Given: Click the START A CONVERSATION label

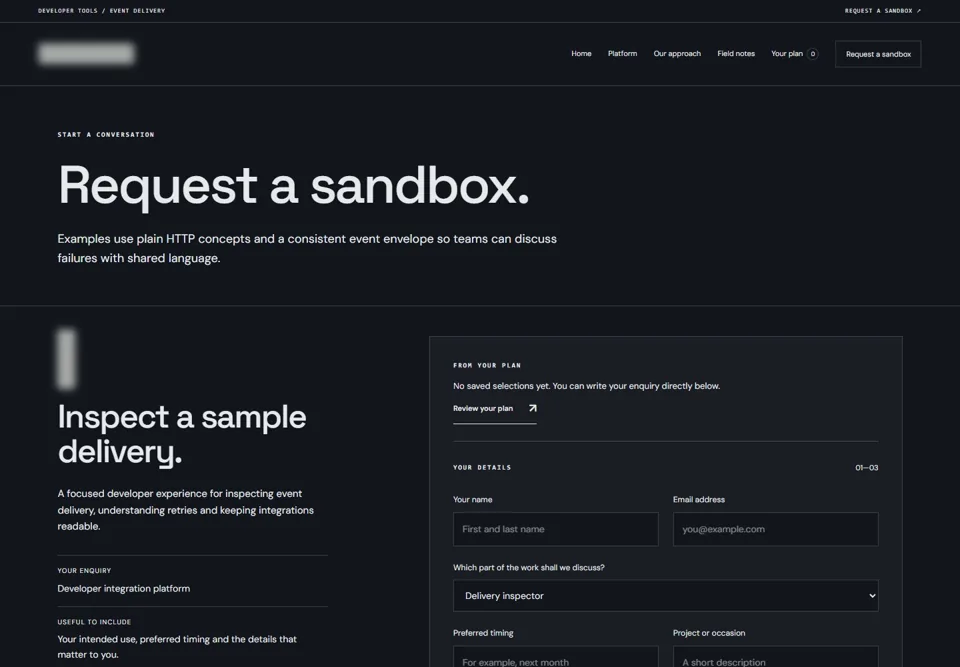Looking at the screenshot, I should [106, 135].
